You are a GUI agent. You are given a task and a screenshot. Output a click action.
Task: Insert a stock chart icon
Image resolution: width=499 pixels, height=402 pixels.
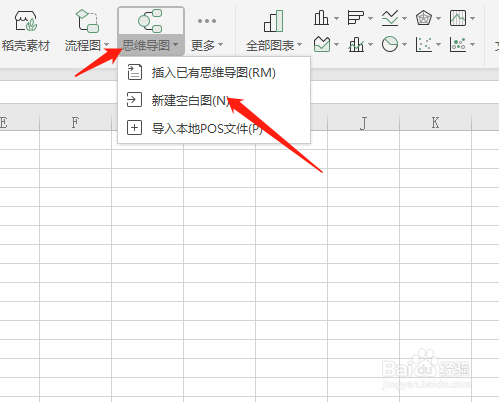coord(458,18)
